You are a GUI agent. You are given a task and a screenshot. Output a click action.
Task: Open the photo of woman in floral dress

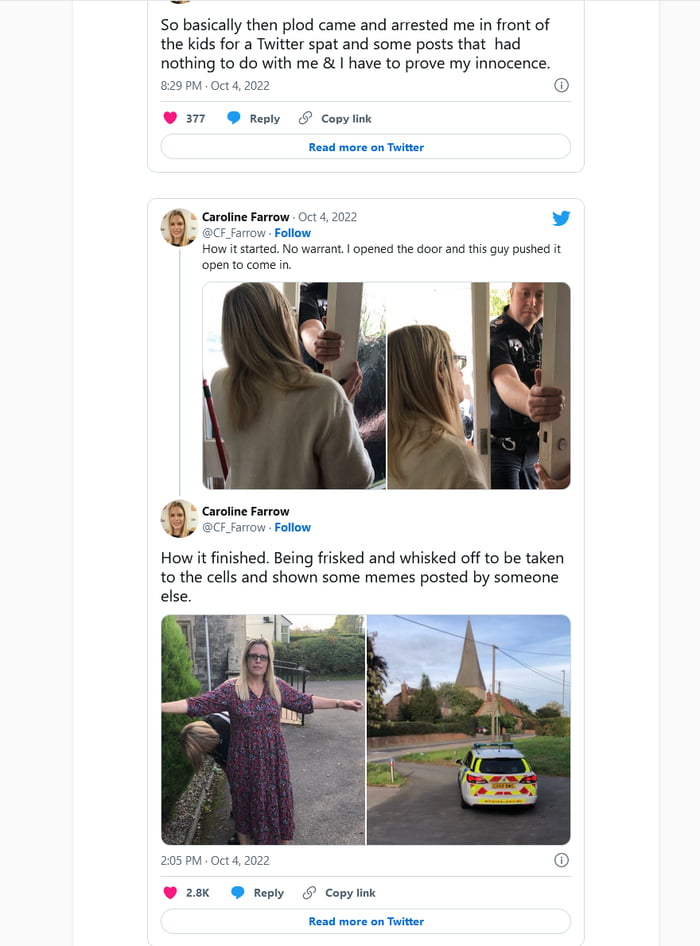(263, 730)
